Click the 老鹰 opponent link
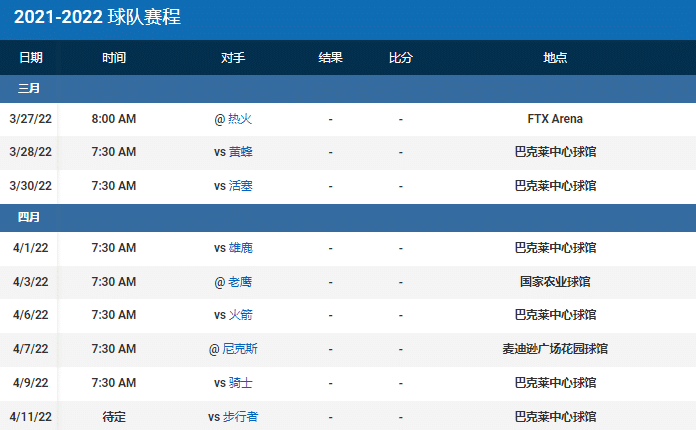The height and width of the screenshot is (430, 696). coord(240,282)
